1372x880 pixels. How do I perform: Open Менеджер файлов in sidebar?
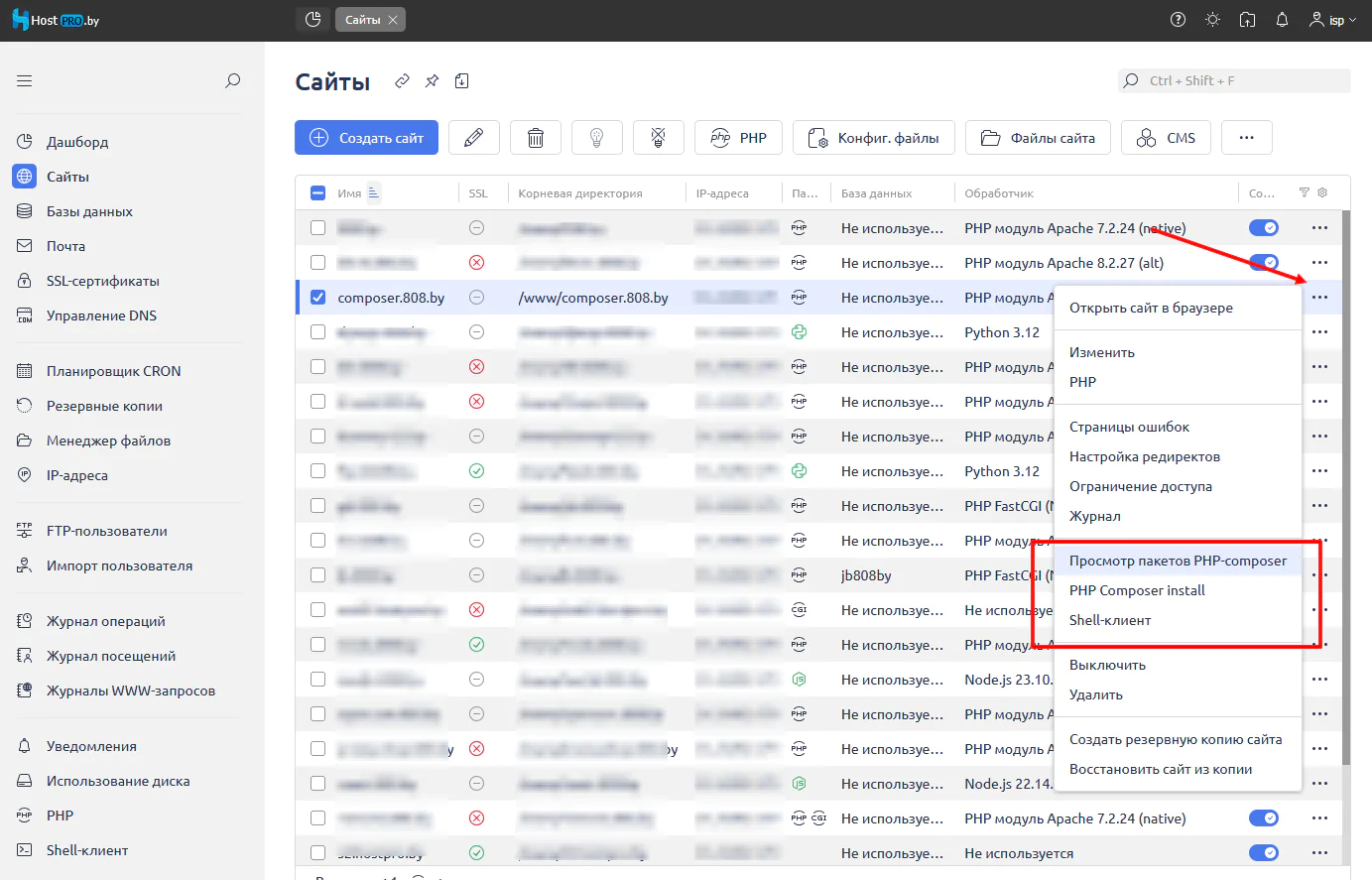tap(108, 440)
